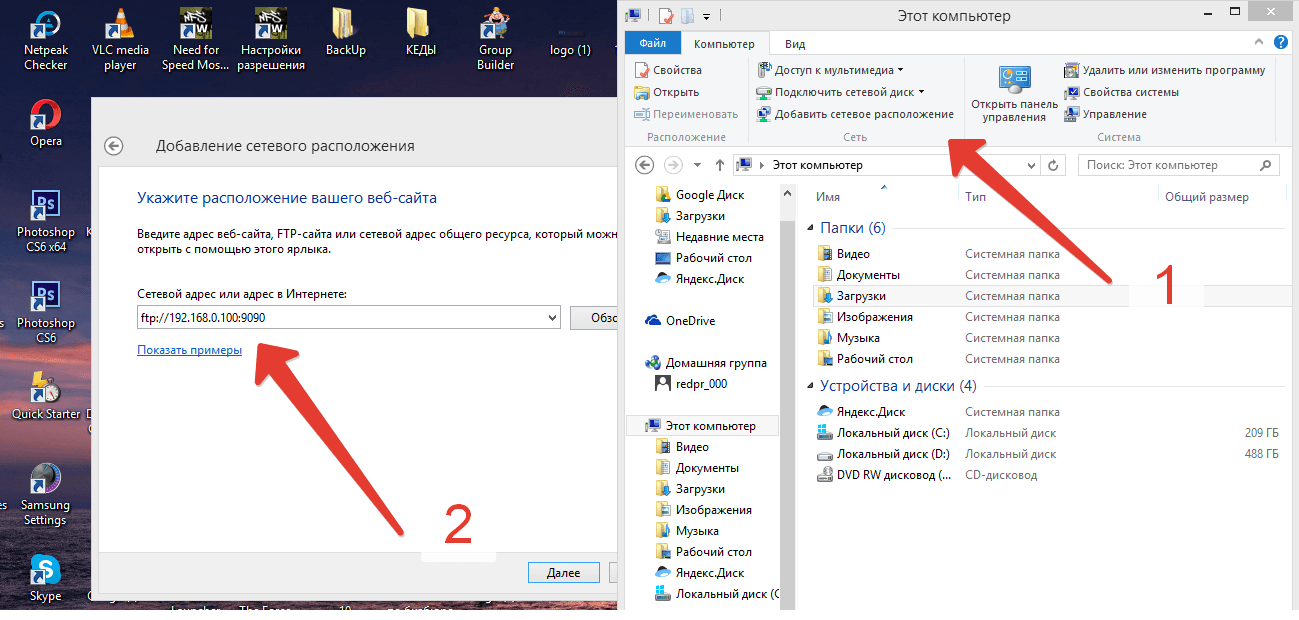The height and width of the screenshot is (620, 1299).
Task: Click Добавить сетевое расположение in ribbon
Action: 856,114
